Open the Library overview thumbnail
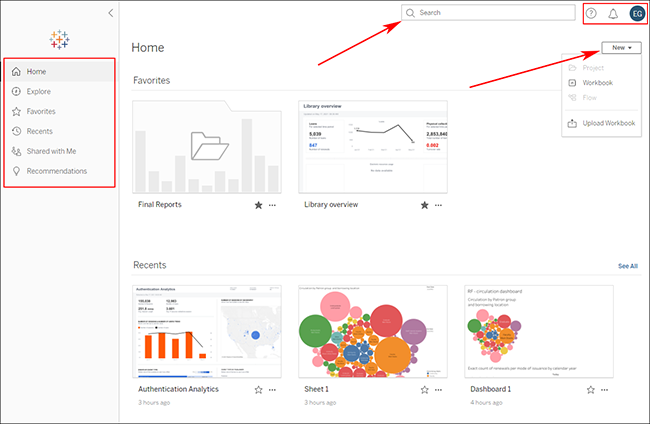 click(373, 147)
